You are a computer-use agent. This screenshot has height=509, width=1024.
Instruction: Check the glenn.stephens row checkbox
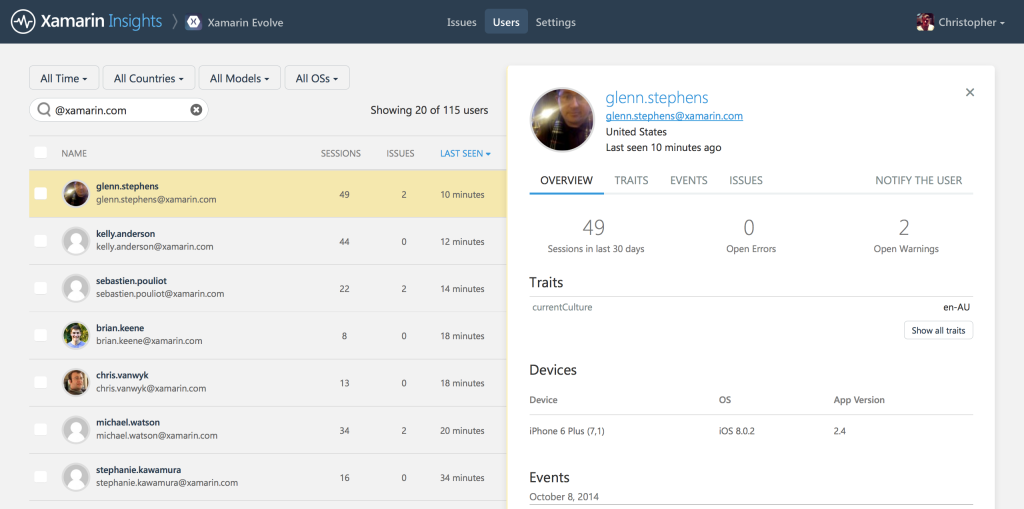pos(40,193)
